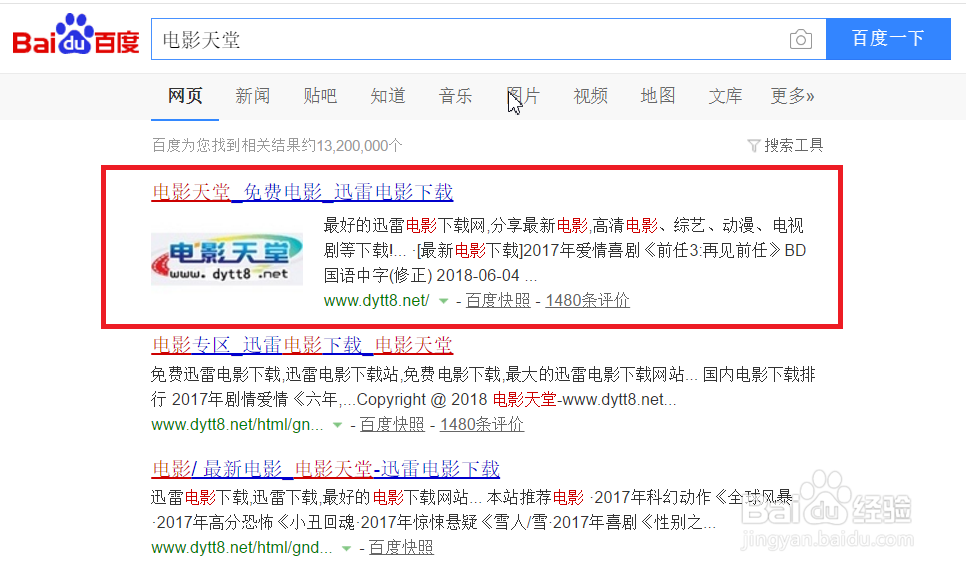Screen dimensions: 966x573
Task: Click the www.dytt8.net/html/gnd... URL
Action: pyautogui.click(x=242, y=548)
